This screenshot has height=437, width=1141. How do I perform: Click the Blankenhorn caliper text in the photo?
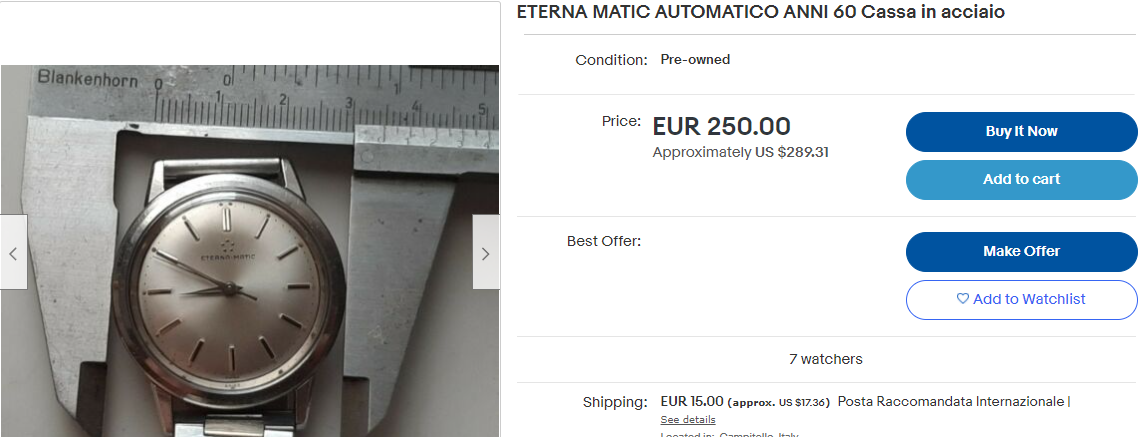tap(88, 78)
